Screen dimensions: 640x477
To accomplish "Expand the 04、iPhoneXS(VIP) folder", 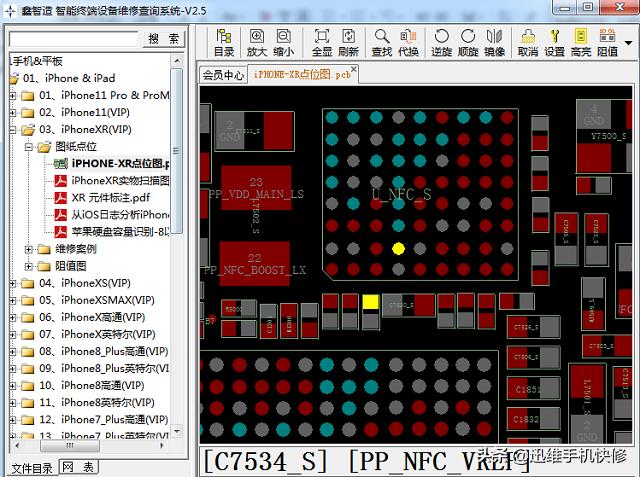I will [x=14, y=283].
